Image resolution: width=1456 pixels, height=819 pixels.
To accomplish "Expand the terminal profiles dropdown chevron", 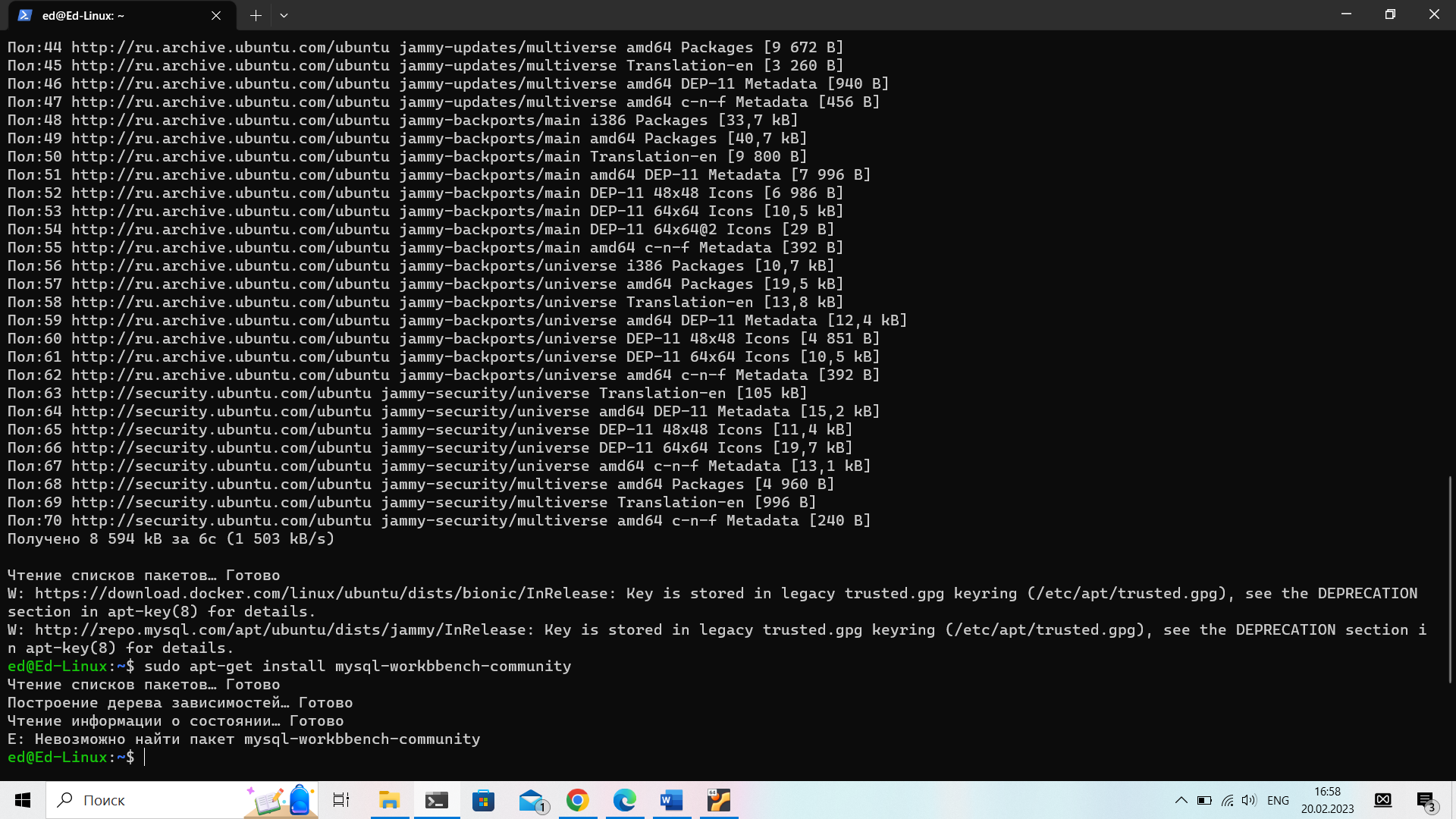I will click(284, 15).
